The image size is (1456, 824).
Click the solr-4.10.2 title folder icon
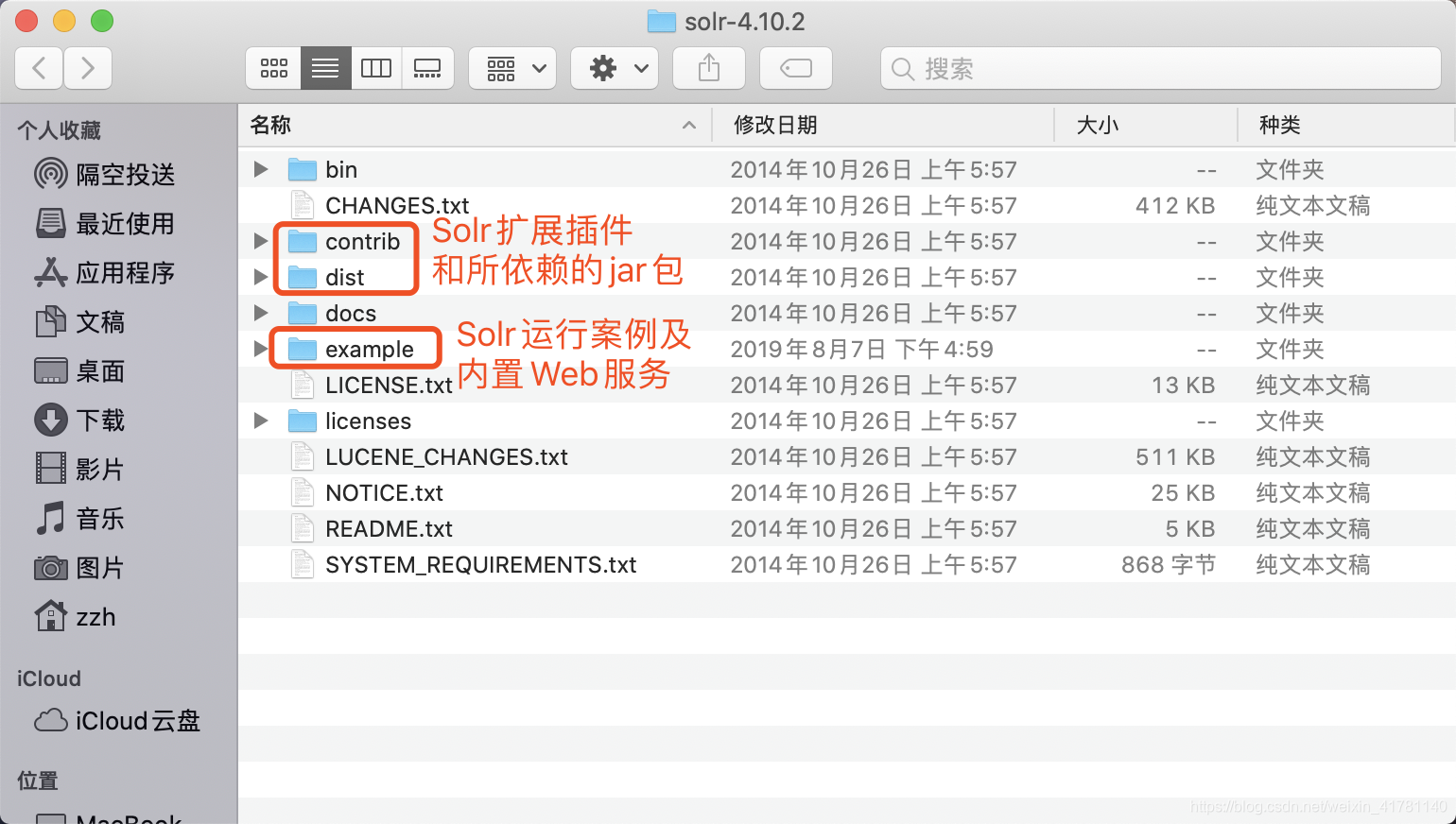tap(661, 21)
